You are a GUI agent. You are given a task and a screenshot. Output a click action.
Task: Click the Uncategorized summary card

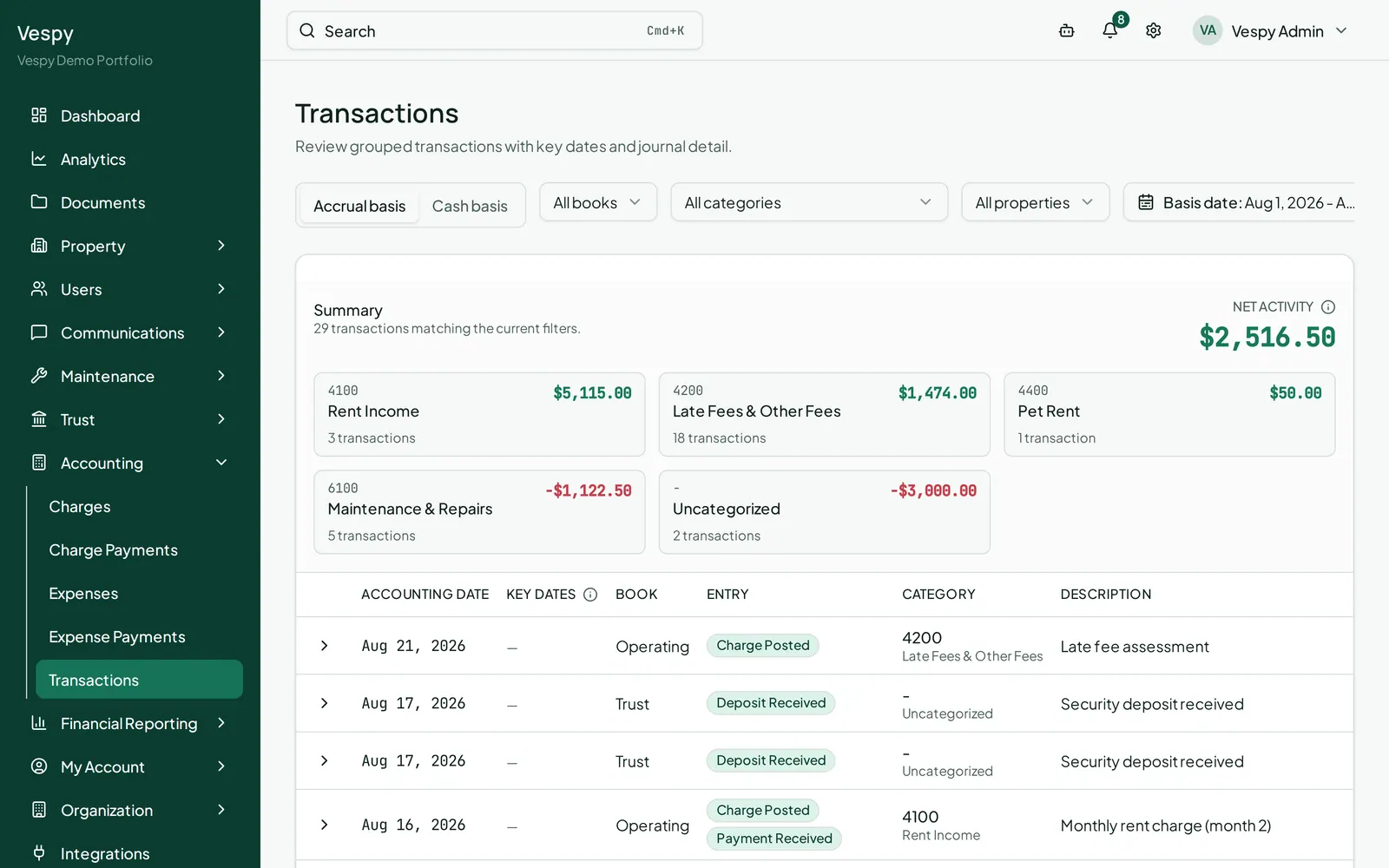825,512
